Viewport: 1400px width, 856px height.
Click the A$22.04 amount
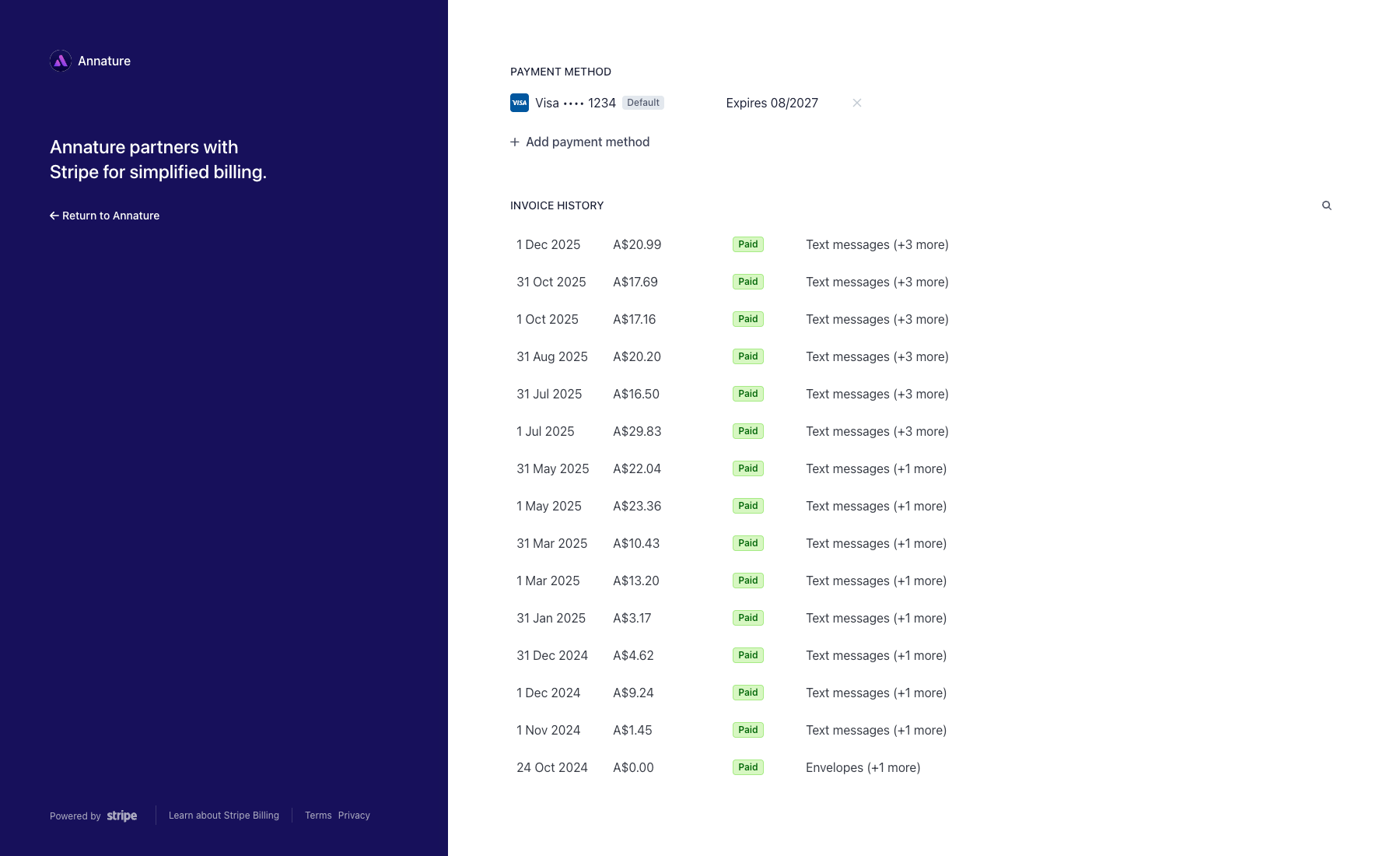pos(637,468)
